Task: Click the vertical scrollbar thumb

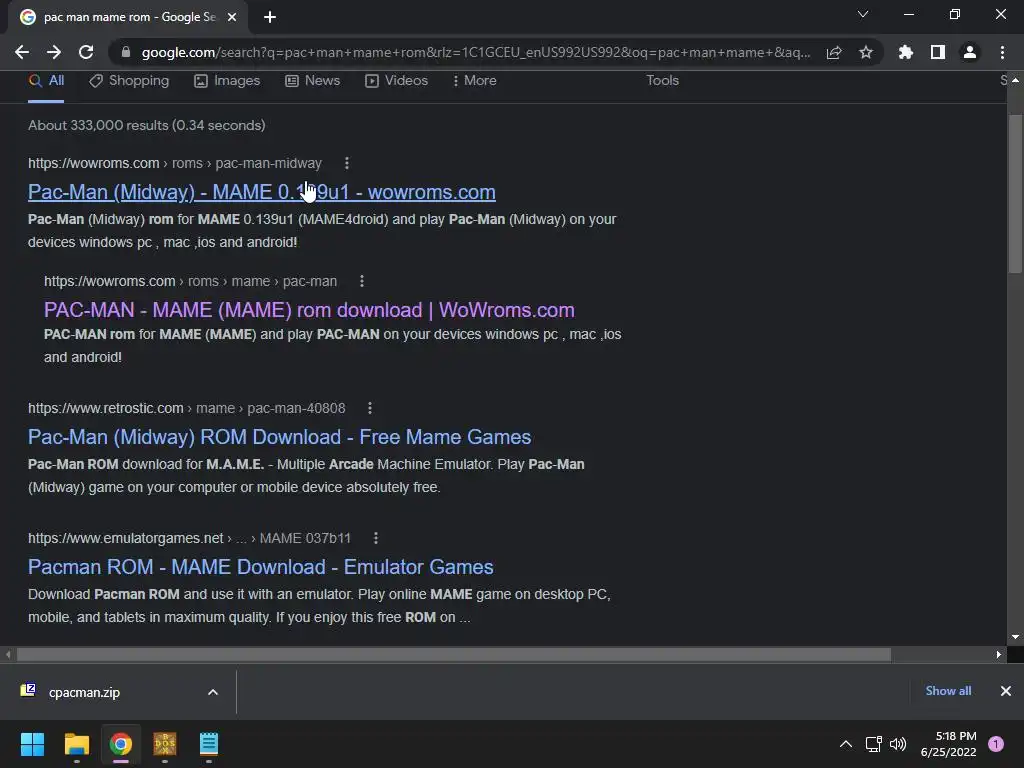Action: [1015, 194]
